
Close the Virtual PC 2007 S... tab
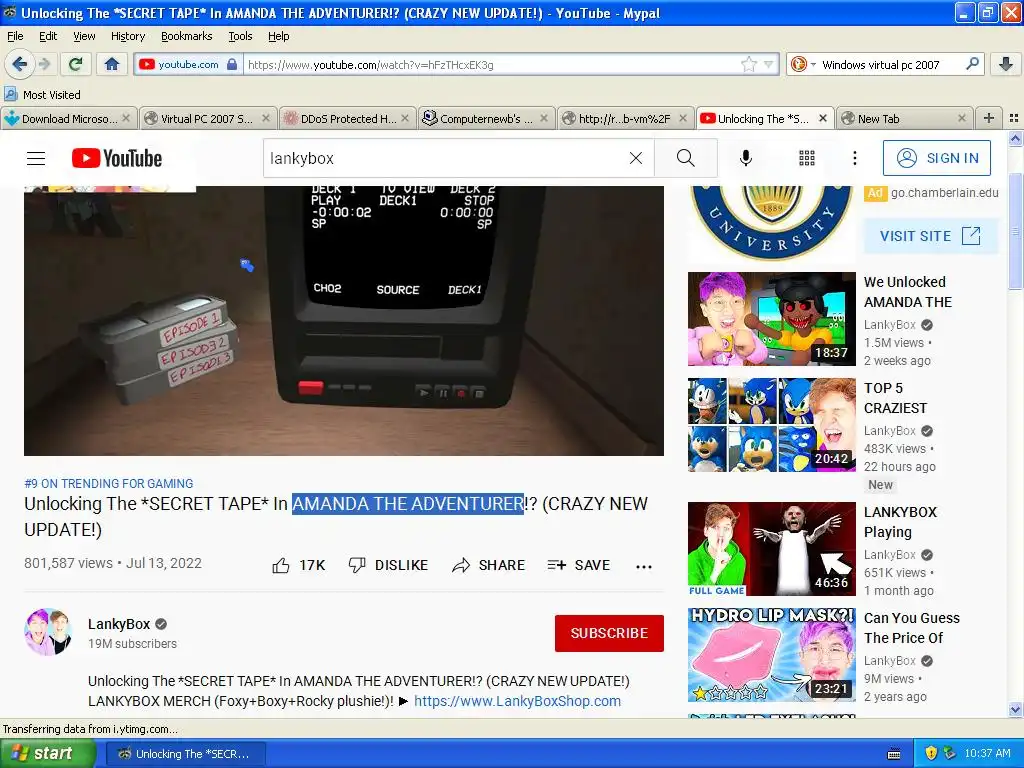tap(266, 118)
